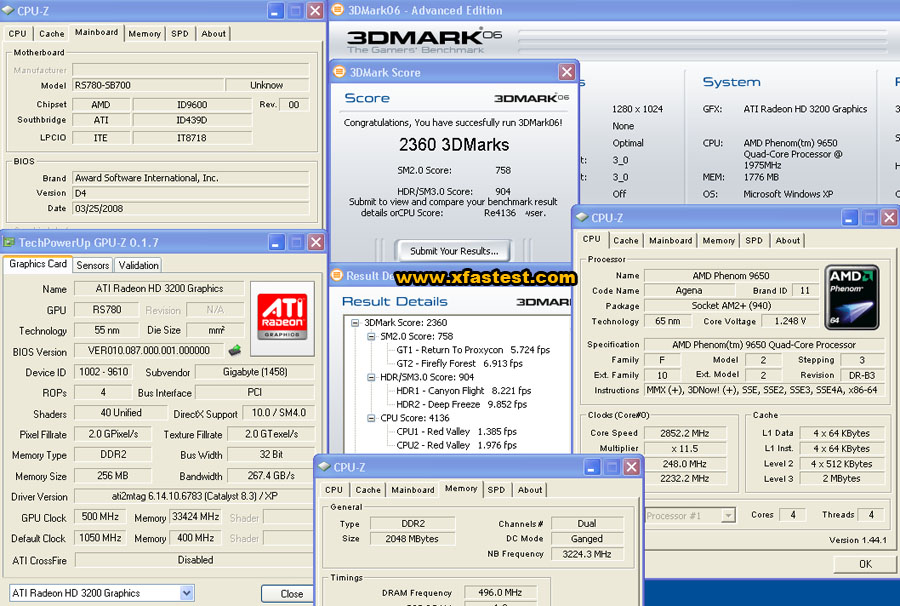Click the DRAM Frequency 496.0 MHz field
This screenshot has width=900, height=606.
500,592
